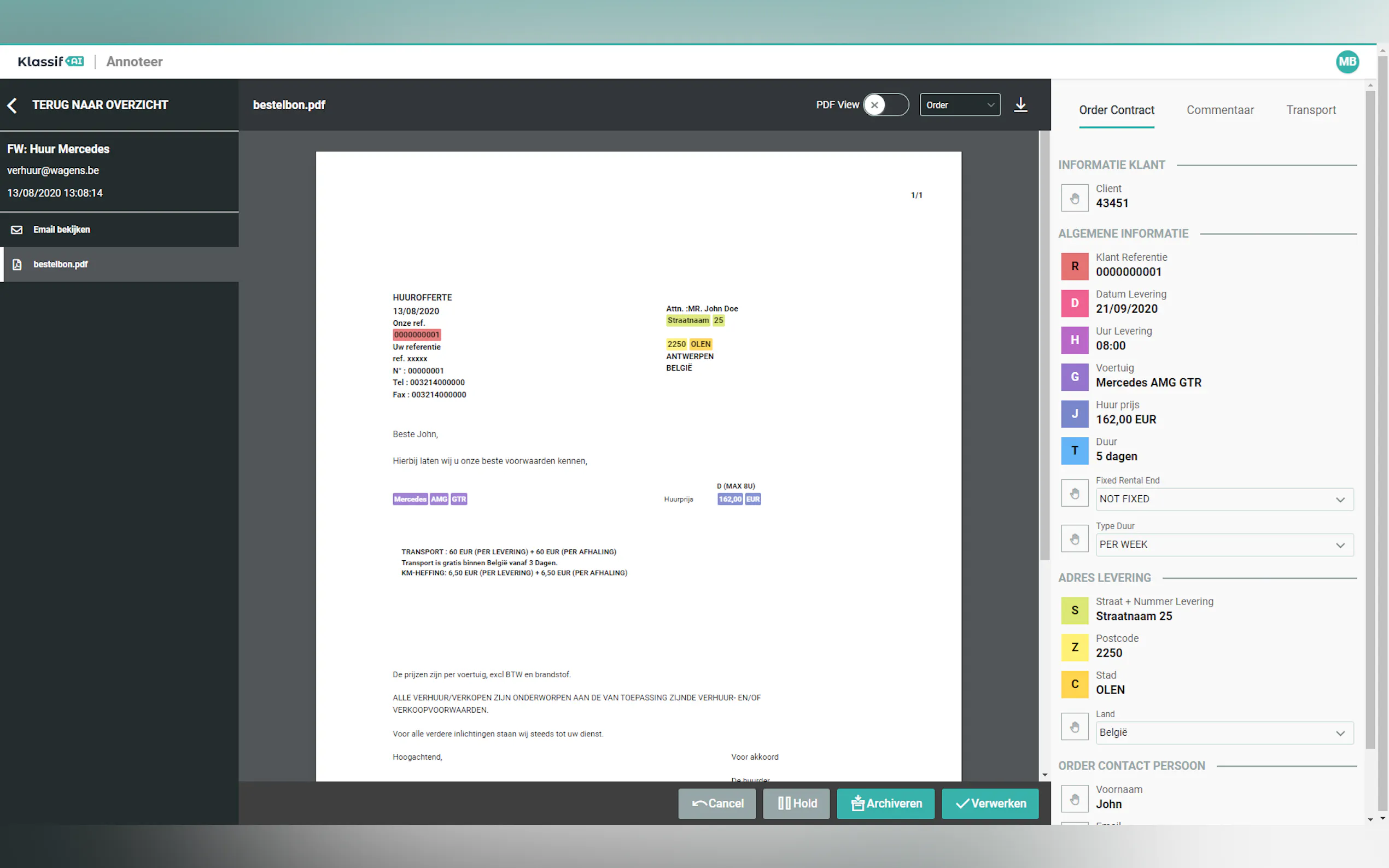Expand the Type Duur PER WEEK dropdown
The image size is (1389, 868).
click(x=1224, y=544)
